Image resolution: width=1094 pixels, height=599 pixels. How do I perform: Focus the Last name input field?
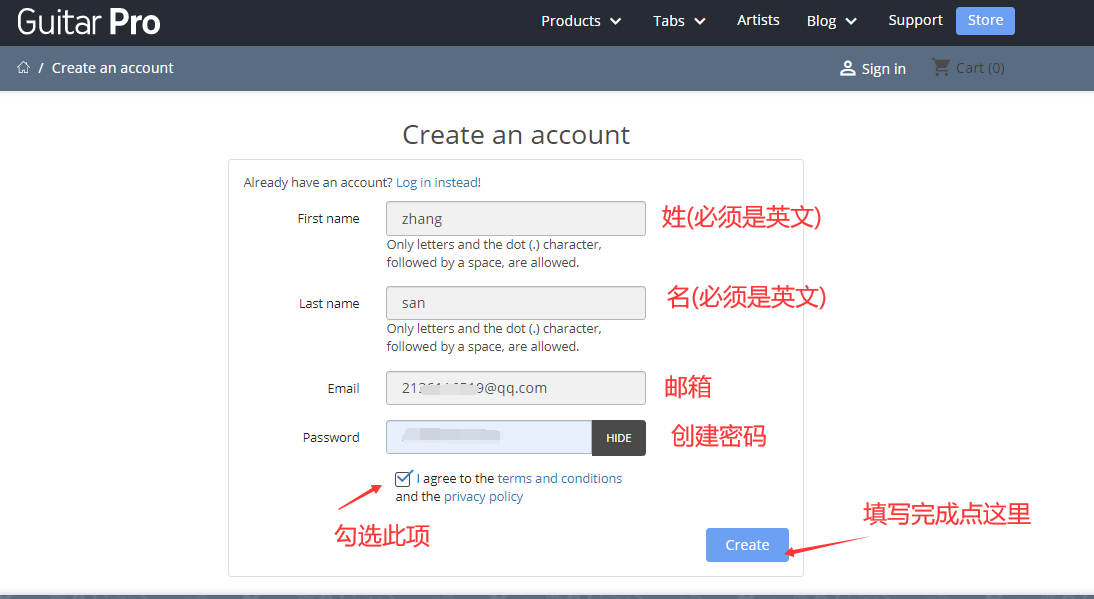[515, 303]
